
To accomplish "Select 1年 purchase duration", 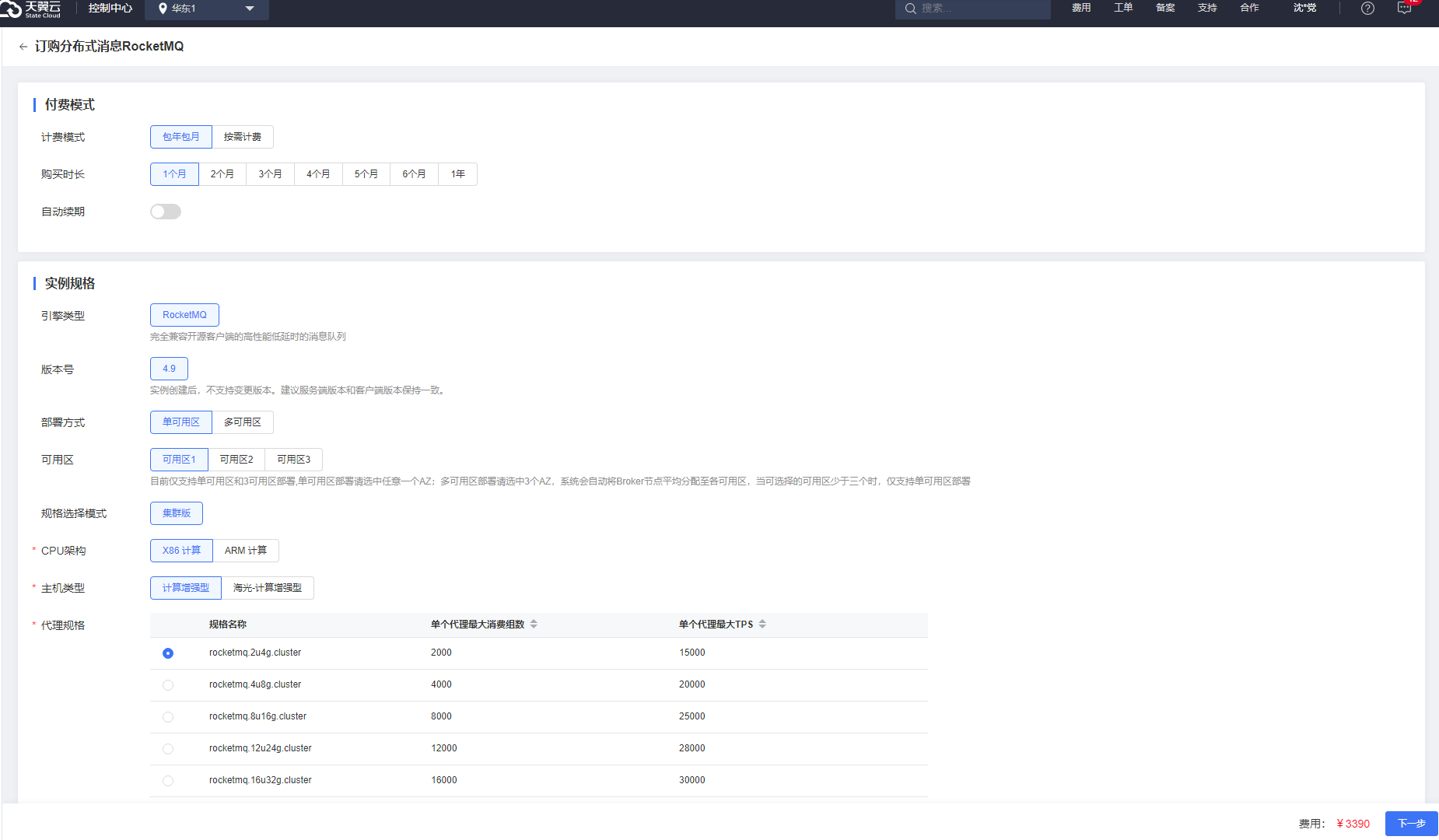I will click(x=458, y=174).
